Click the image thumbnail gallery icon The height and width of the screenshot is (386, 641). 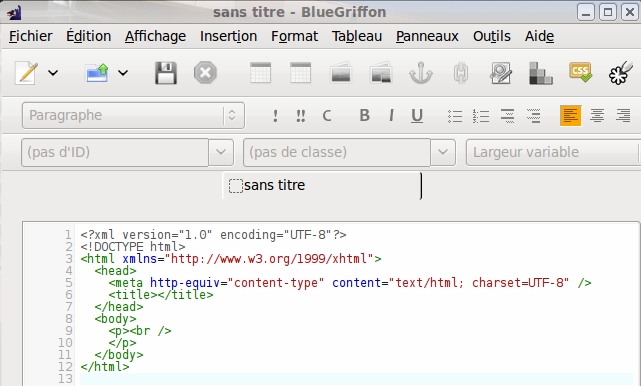click(x=381, y=73)
